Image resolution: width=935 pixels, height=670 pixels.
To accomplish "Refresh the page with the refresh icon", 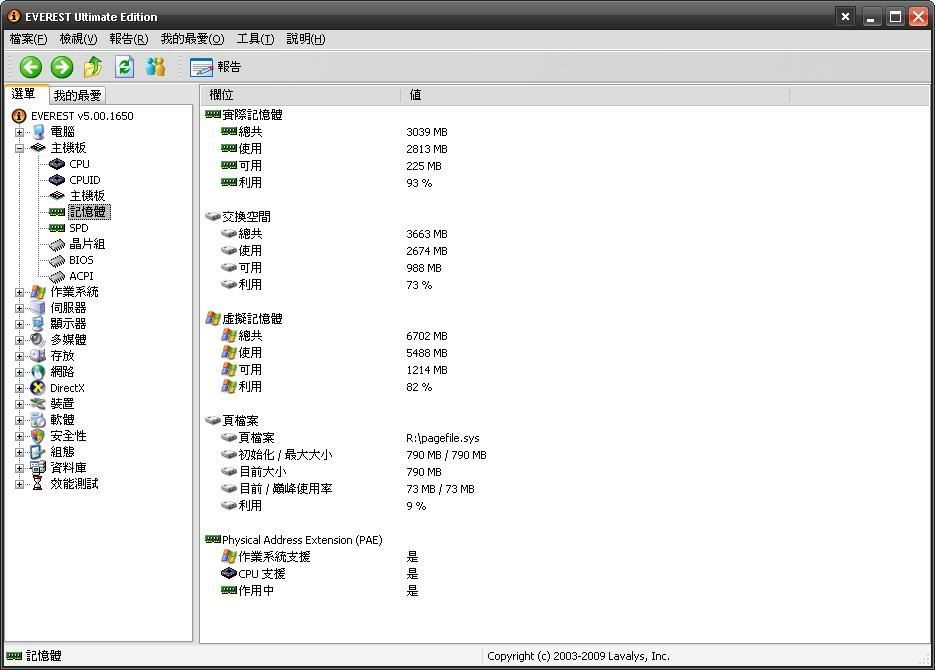I will [124, 67].
